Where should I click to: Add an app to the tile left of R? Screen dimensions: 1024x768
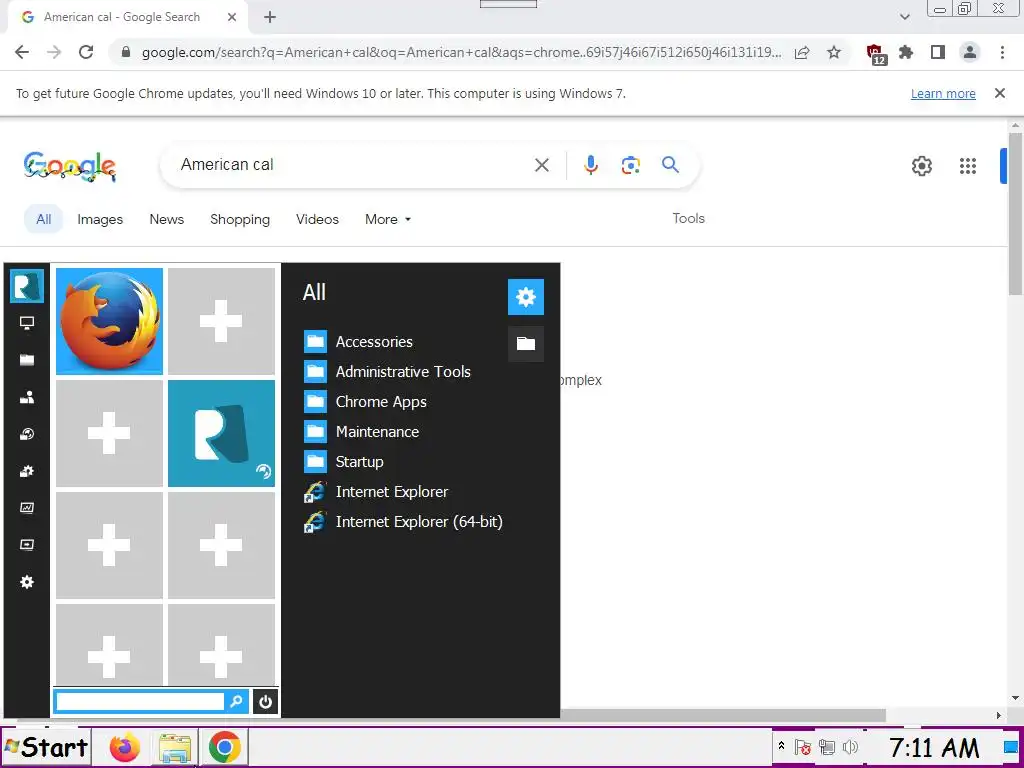pos(109,434)
